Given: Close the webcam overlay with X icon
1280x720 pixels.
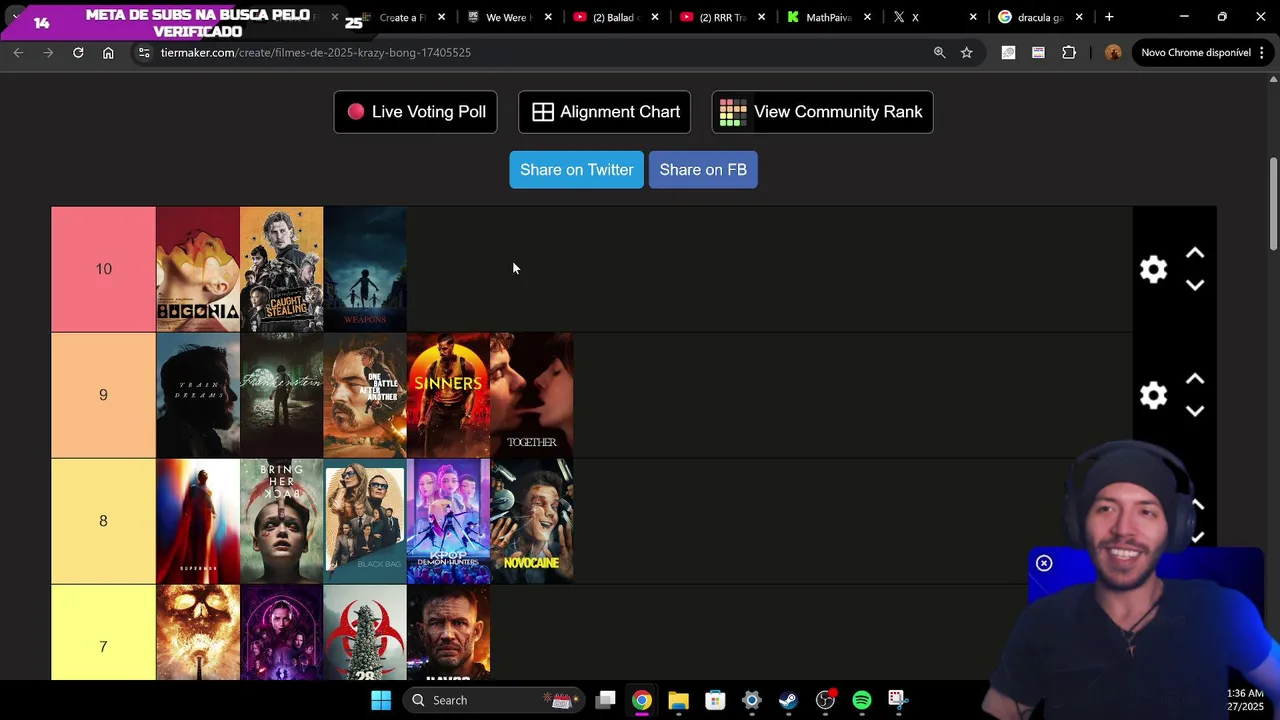Looking at the screenshot, I should point(1044,563).
